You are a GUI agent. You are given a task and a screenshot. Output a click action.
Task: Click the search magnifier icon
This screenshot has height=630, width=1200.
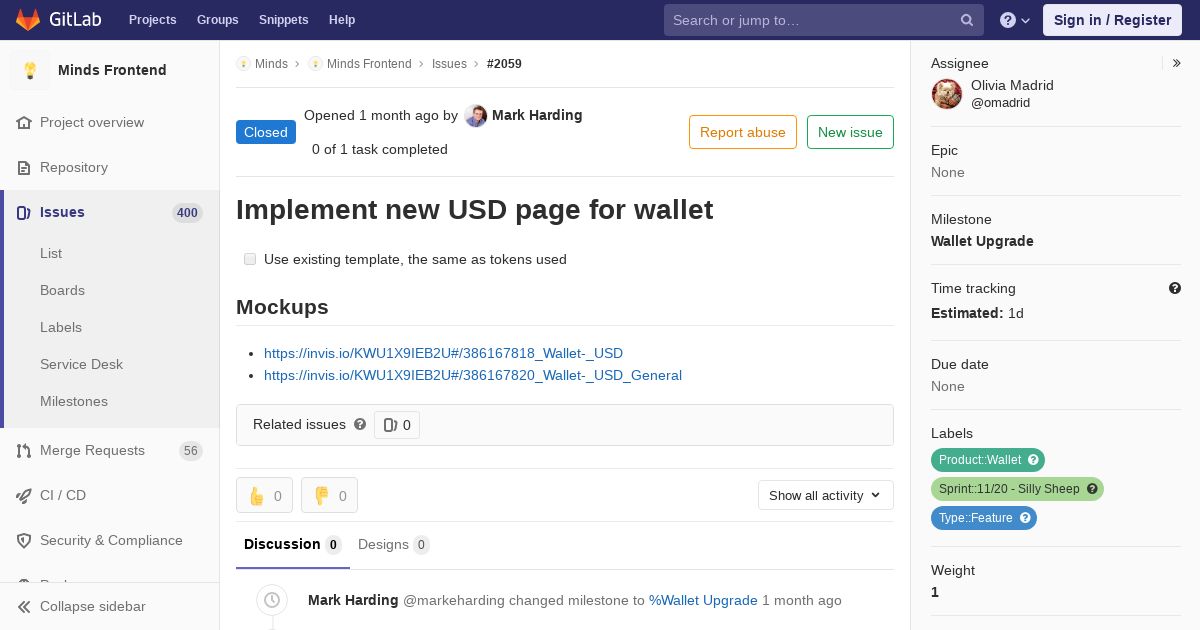coord(967,20)
